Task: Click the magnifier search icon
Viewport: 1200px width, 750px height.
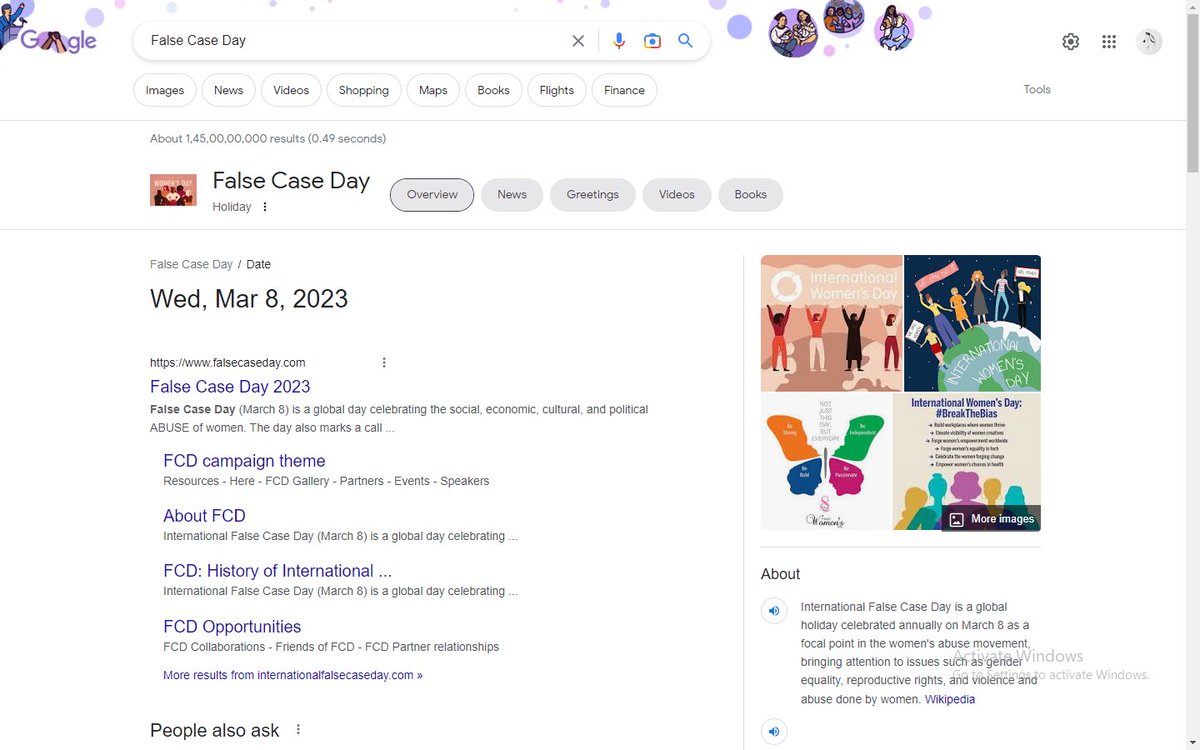Action: coord(686,41)
